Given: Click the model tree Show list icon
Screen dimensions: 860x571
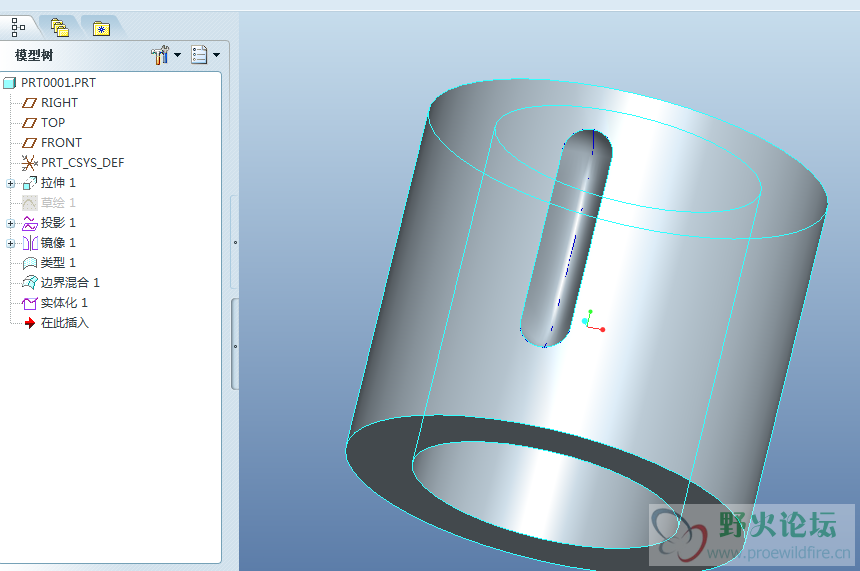Looking at the screenshot, I should (199, 55).
